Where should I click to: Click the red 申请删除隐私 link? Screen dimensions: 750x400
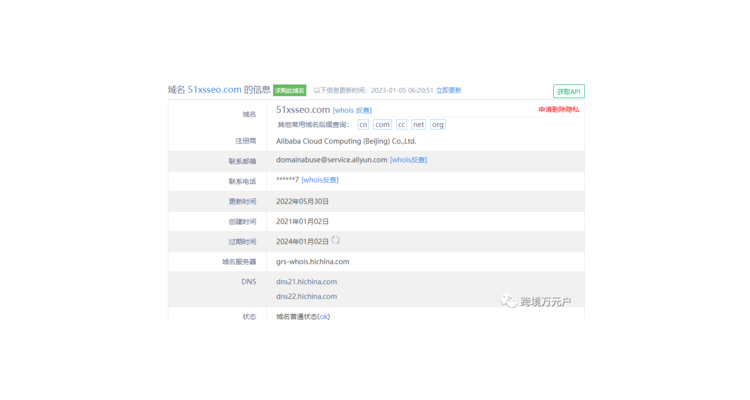coord(559,110)
